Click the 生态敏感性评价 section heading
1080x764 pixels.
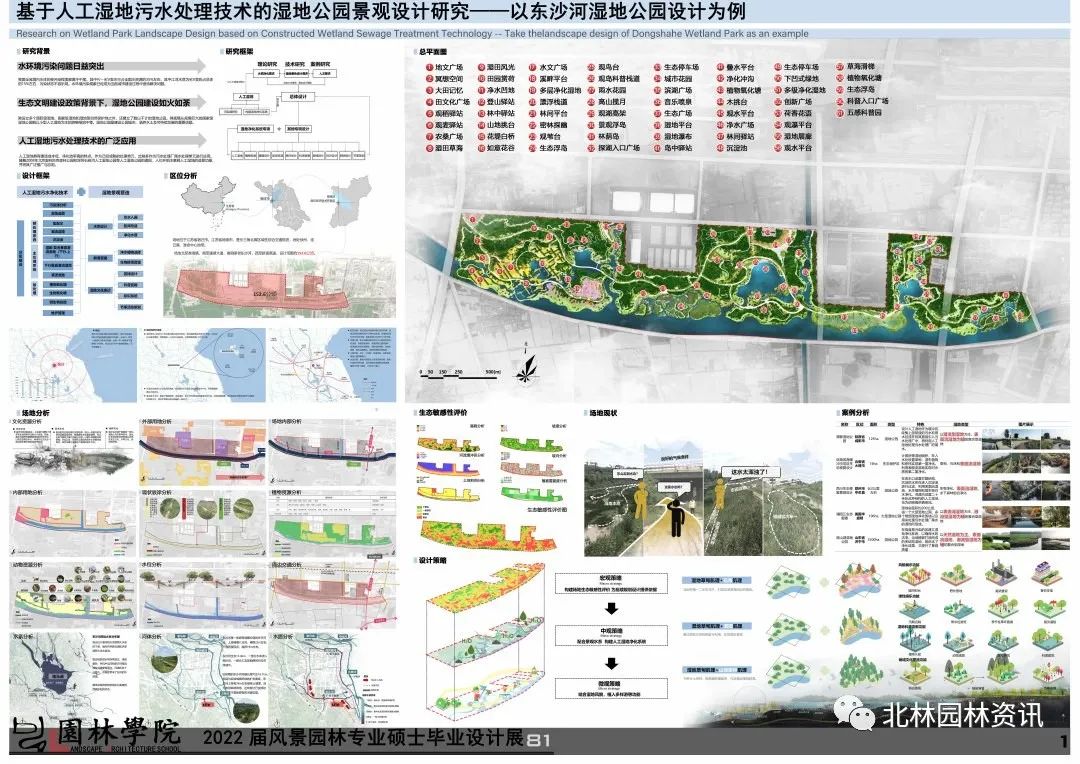point(443,412)
